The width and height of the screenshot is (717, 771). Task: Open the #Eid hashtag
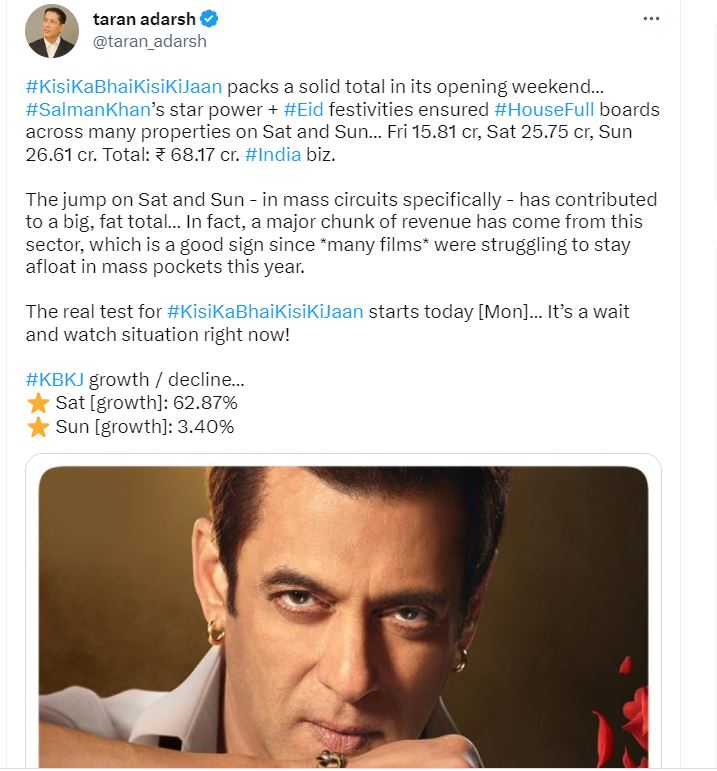[302, 109]
